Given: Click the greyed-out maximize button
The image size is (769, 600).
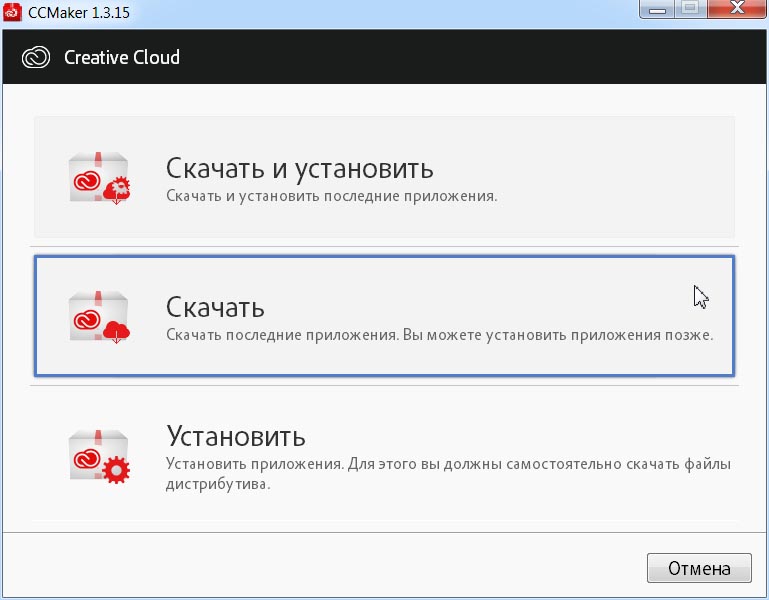Looking at the screenshot, I should click(x=690, y=12).
